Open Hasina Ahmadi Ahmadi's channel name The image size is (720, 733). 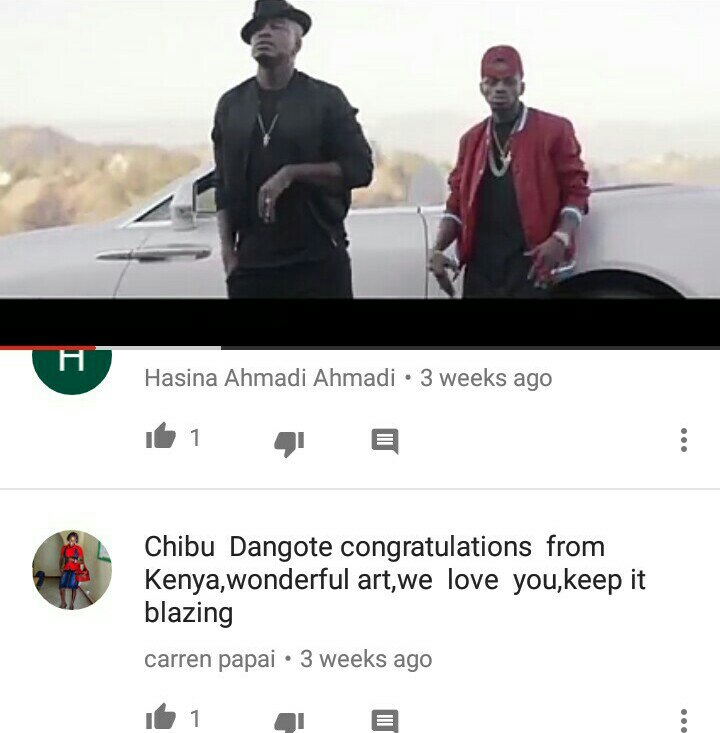click(x=270, y=378)
